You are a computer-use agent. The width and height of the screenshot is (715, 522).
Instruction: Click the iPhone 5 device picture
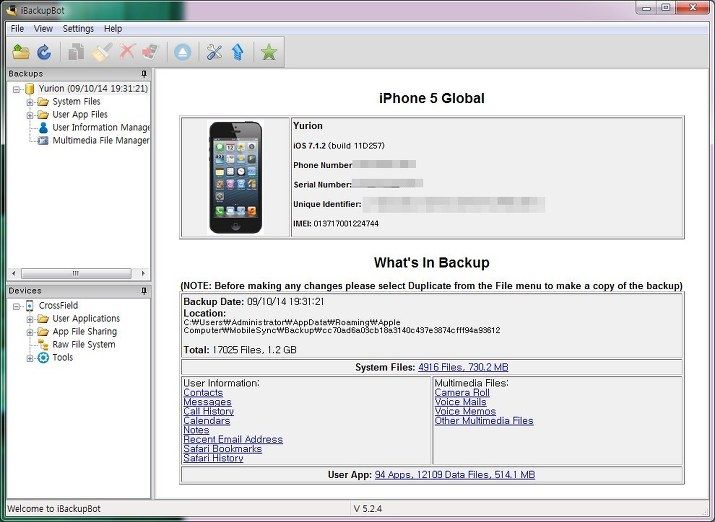[x=236, y=177]
